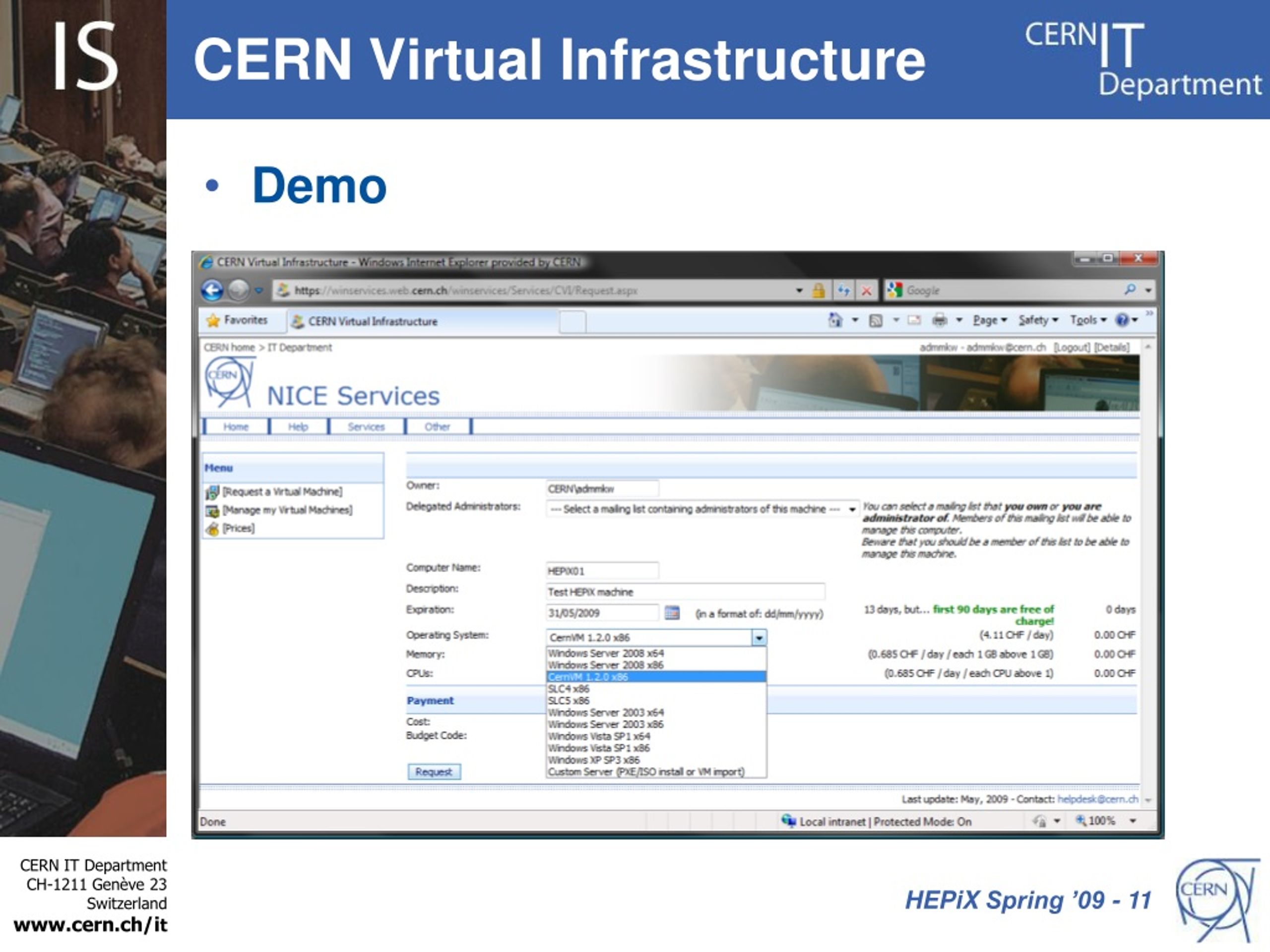Select Windows Server 2003 x86 option
Viewport: 1270px width, 952px height.
(x=656, y=724)
